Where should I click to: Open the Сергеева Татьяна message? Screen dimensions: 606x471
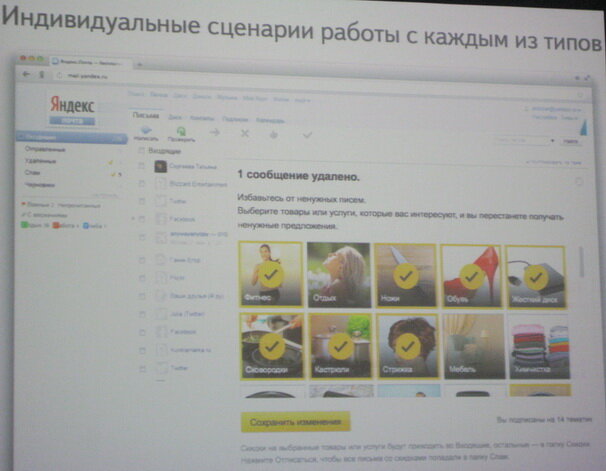[193, 167]
